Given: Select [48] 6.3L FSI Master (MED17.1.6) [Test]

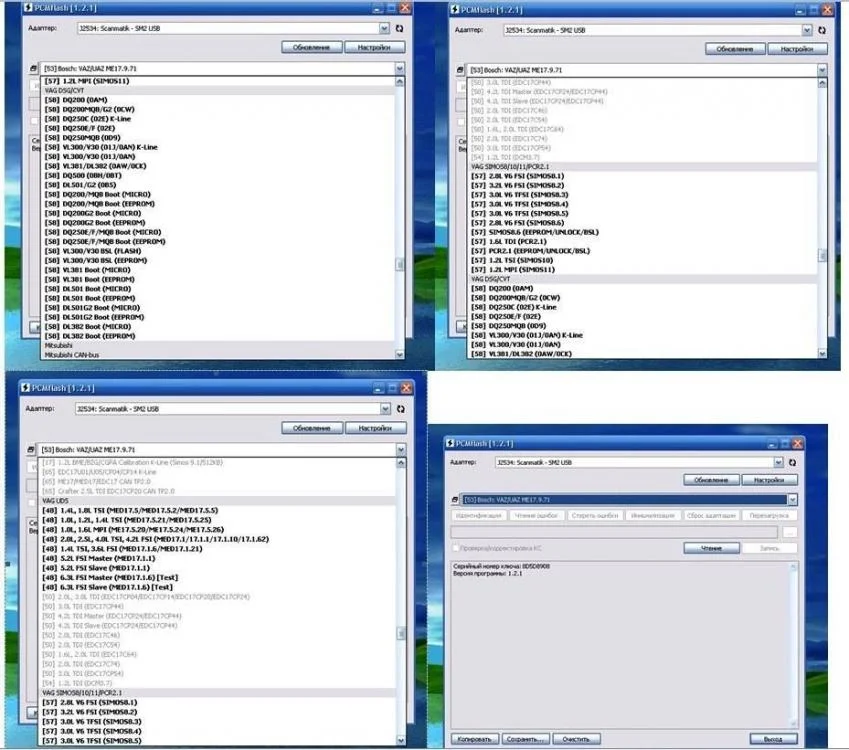Looking at the screenshot, I should [x=110, y=577].
